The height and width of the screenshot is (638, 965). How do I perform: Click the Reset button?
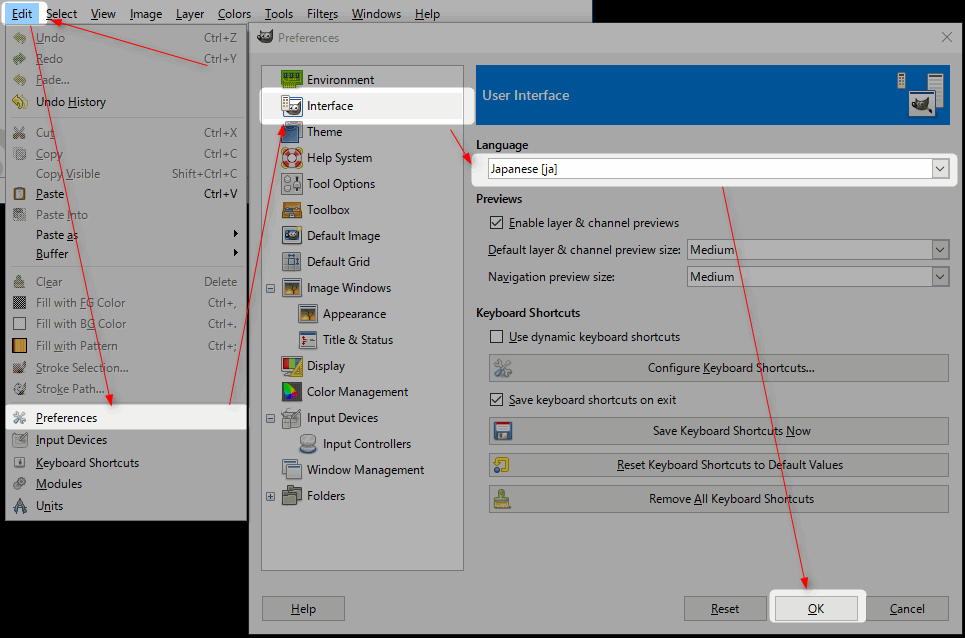click(725, 608)
